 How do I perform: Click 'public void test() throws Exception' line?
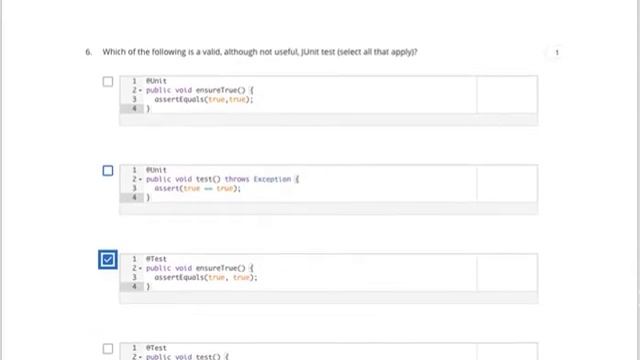[222, 179]
